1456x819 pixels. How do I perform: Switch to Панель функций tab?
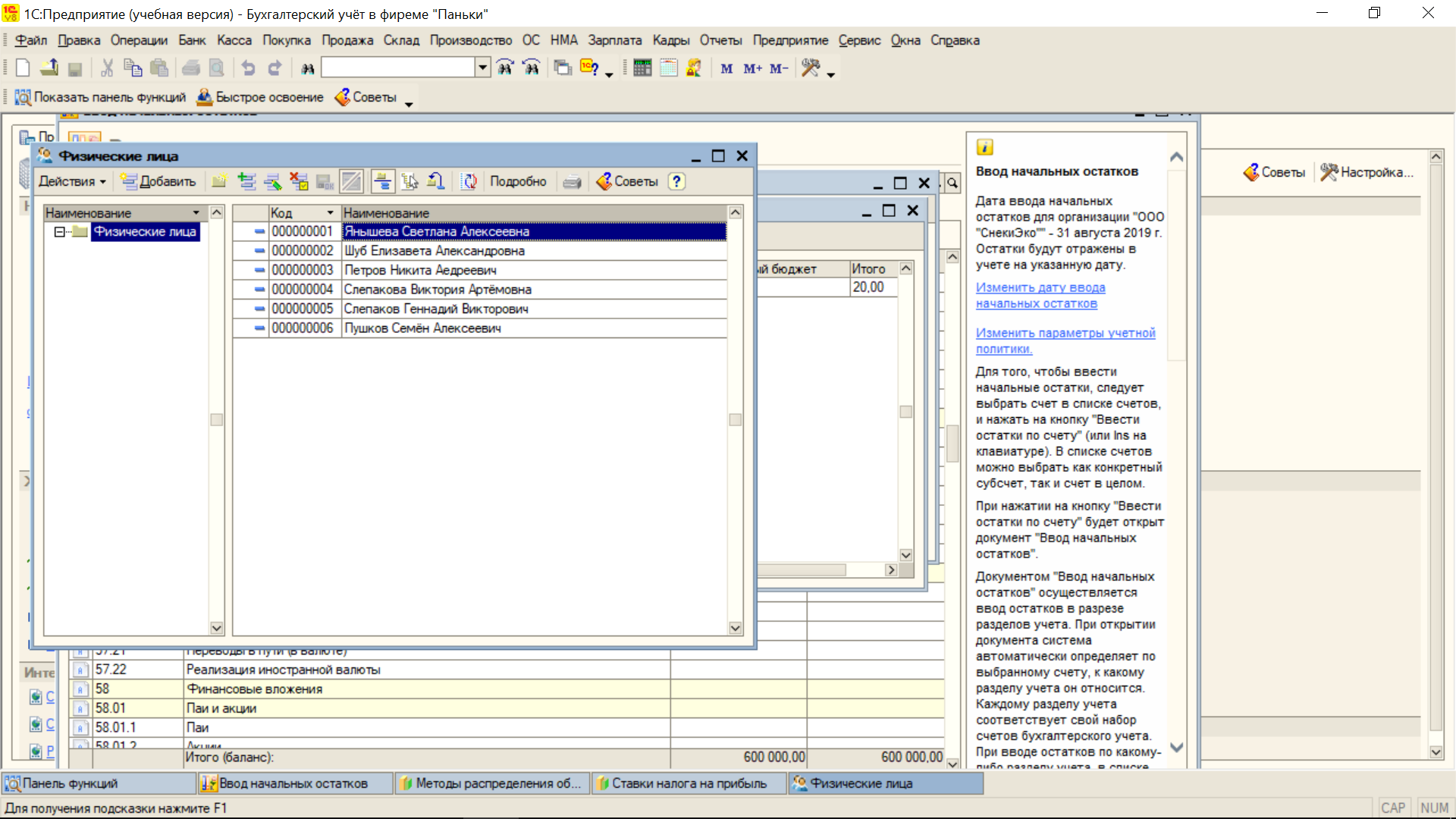99,783
